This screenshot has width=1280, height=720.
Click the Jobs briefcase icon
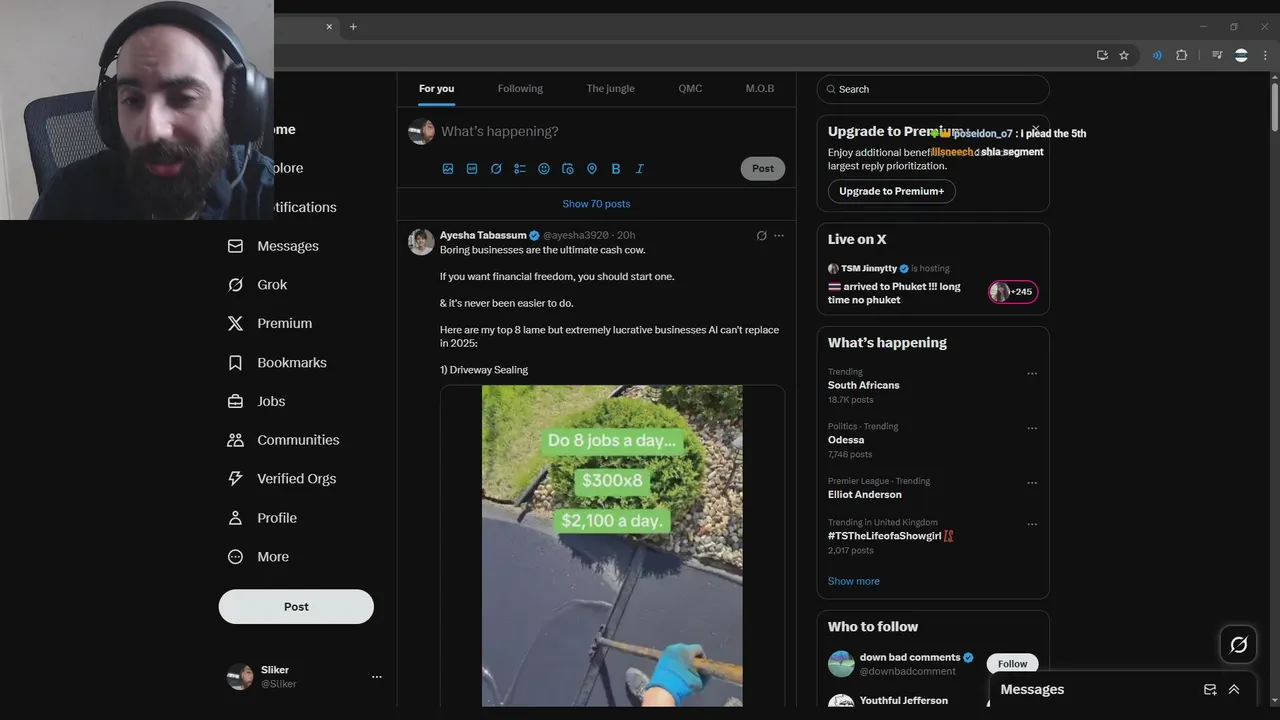pyautogui.click(x=235, y=402)
